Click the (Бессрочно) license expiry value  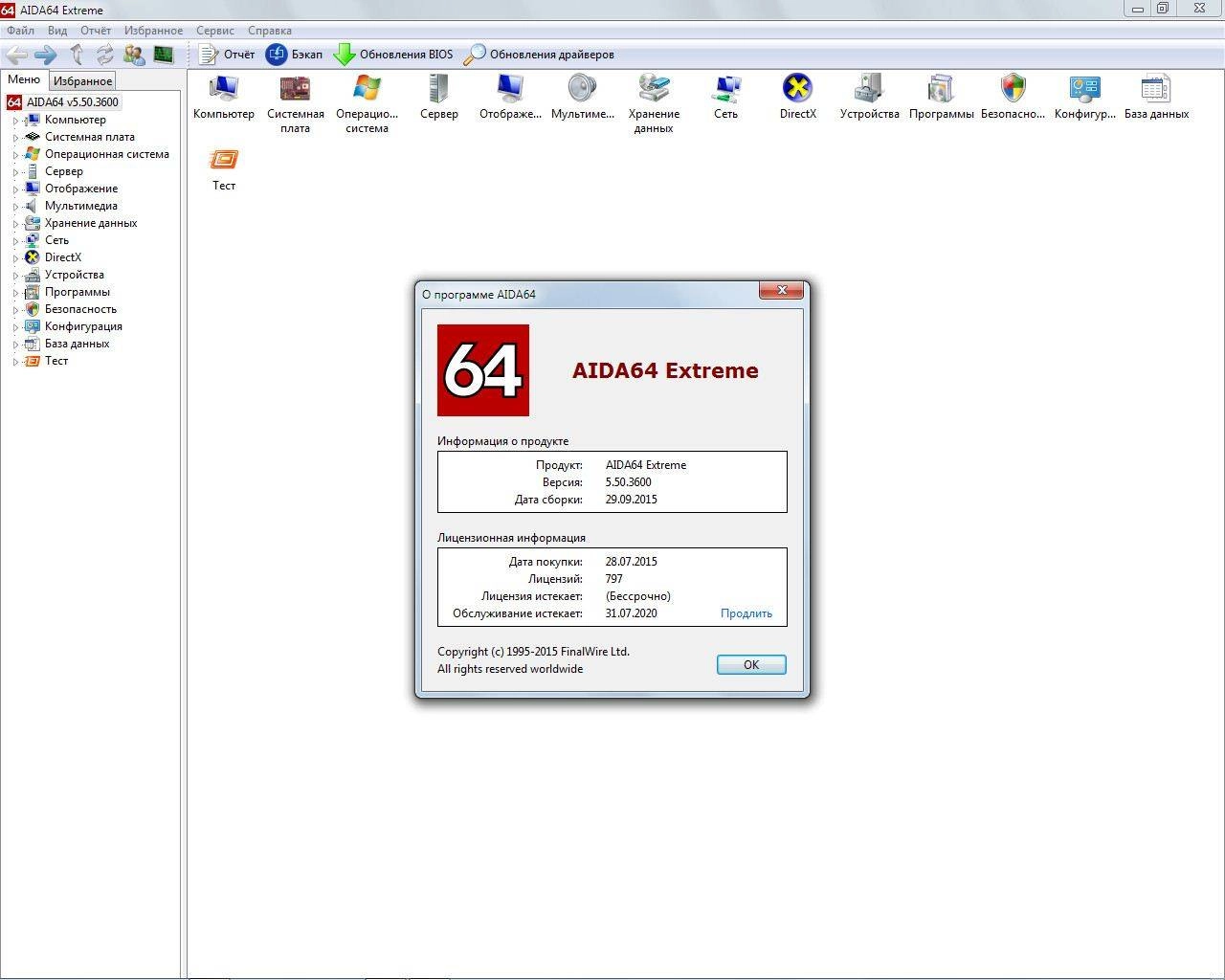(x=638, y=596)
